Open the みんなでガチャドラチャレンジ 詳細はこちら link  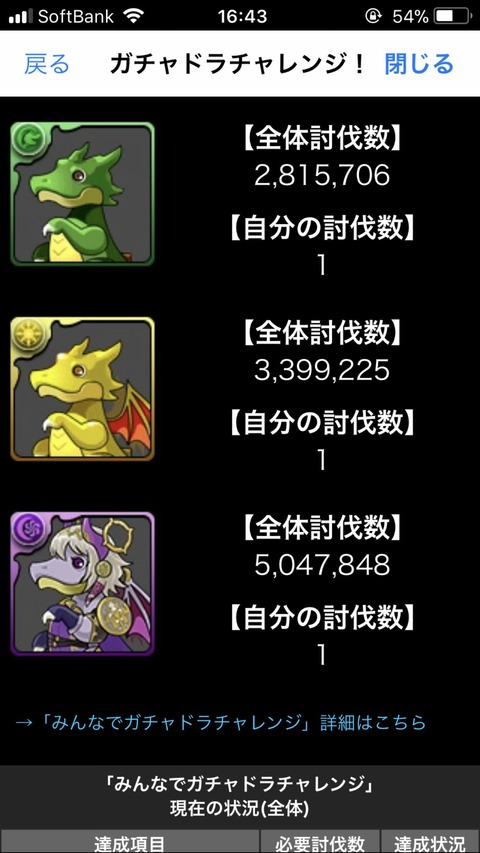pos(220,722)
